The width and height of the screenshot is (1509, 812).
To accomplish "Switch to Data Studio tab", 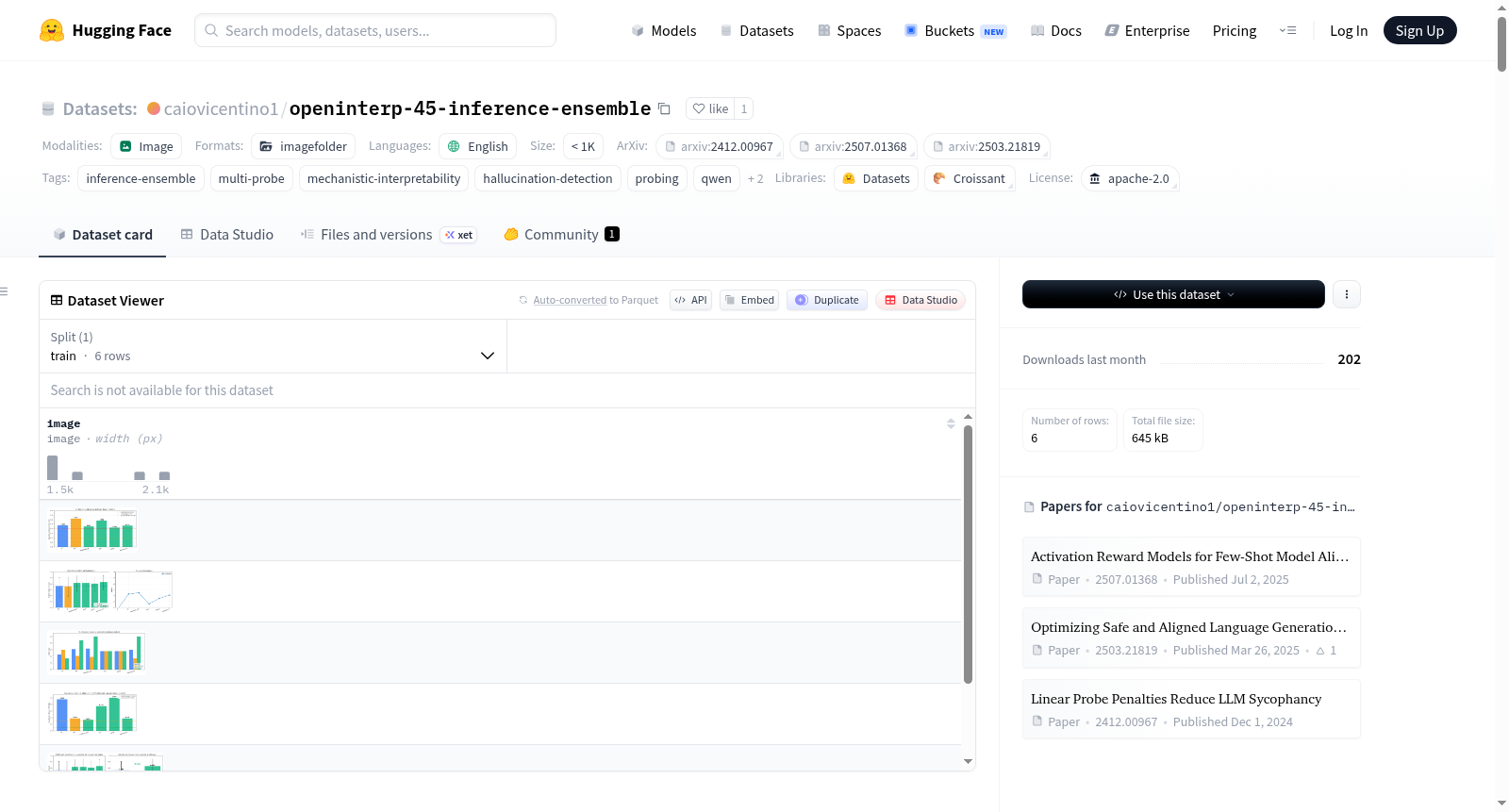I will coord(226,235).
